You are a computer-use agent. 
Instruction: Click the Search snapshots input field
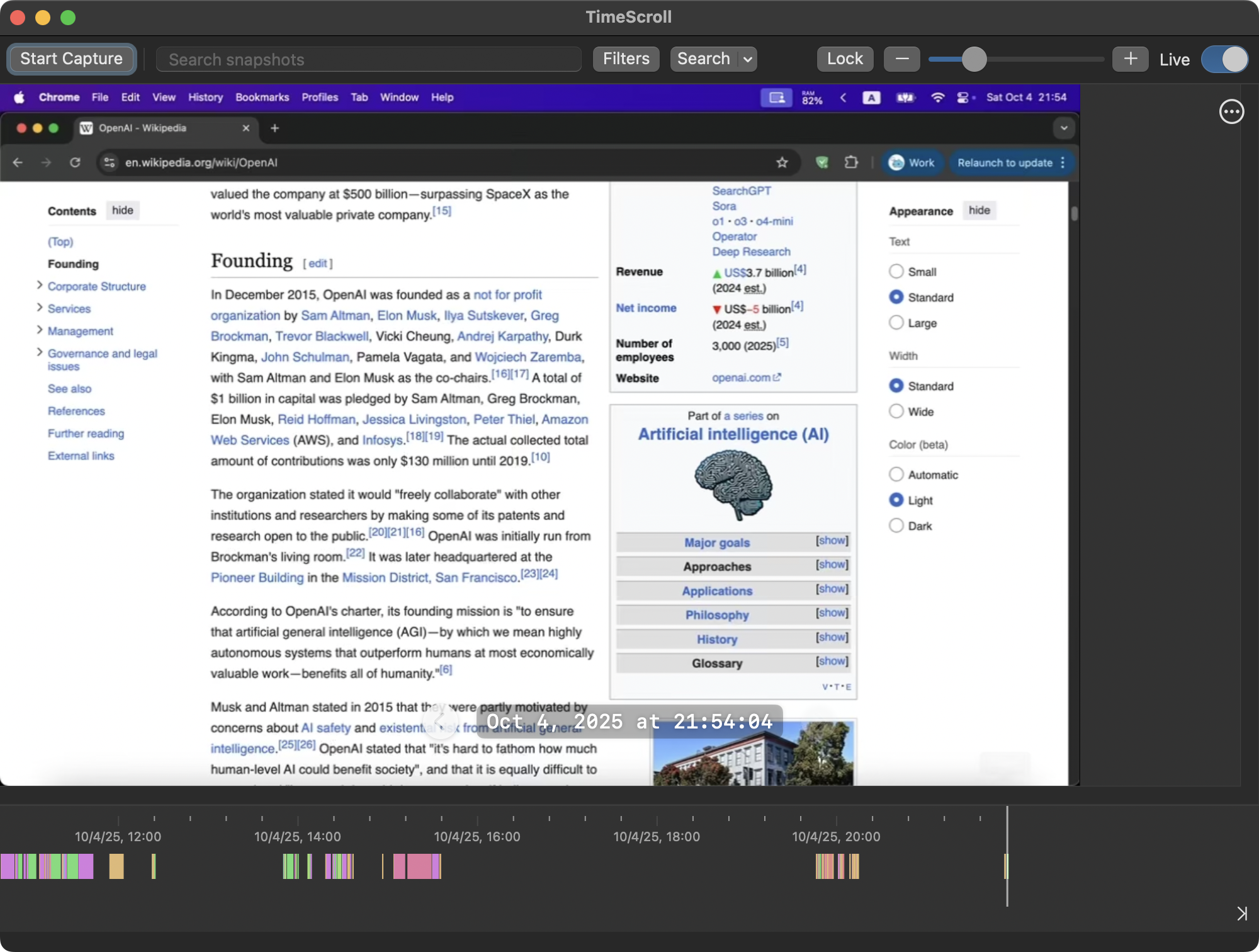[x=368, y=59]
